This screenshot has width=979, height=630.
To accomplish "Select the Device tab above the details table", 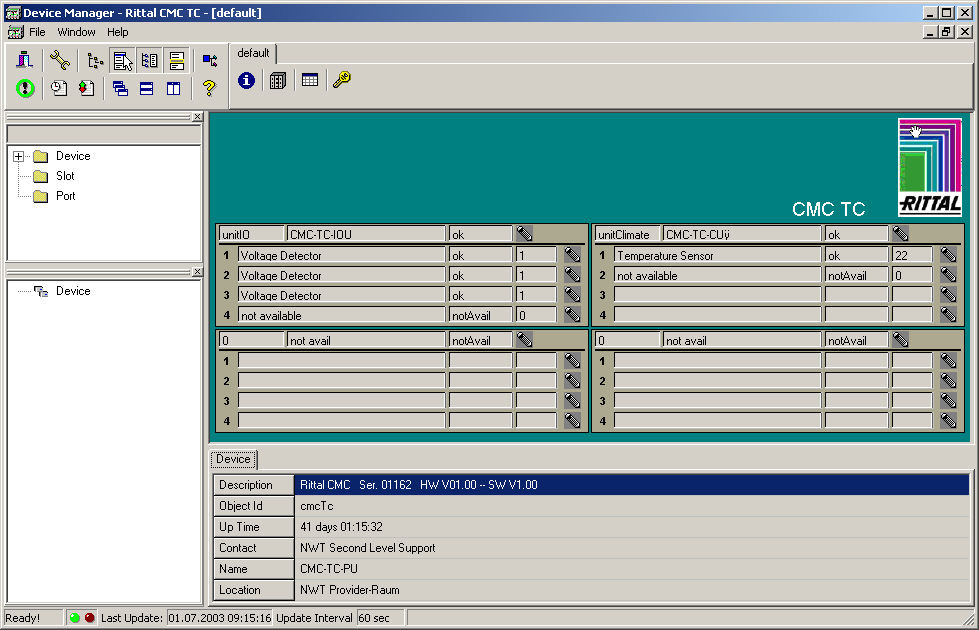I will coord(234,459).
